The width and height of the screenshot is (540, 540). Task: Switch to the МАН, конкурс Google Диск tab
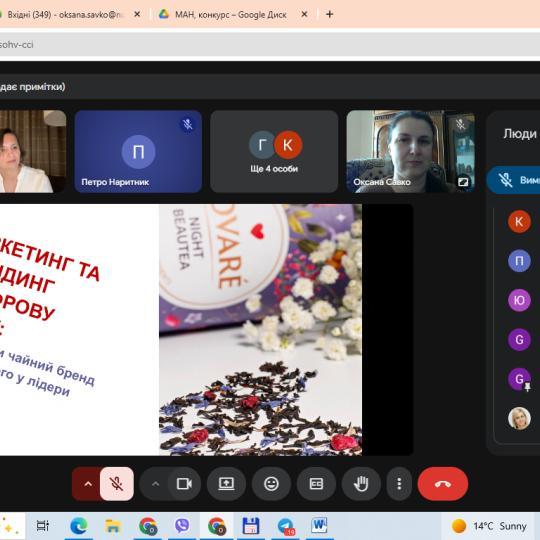(x=231, y=14)
